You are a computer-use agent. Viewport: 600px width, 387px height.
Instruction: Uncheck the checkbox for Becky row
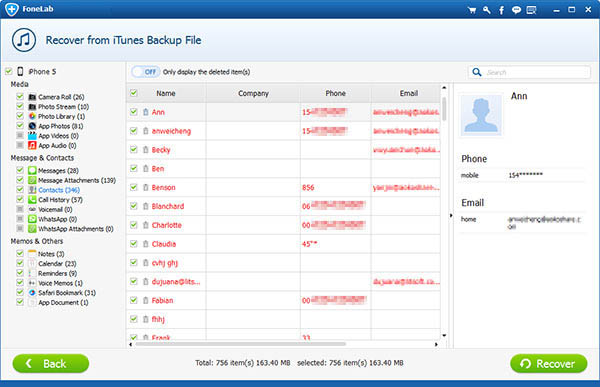click(134, 149)
